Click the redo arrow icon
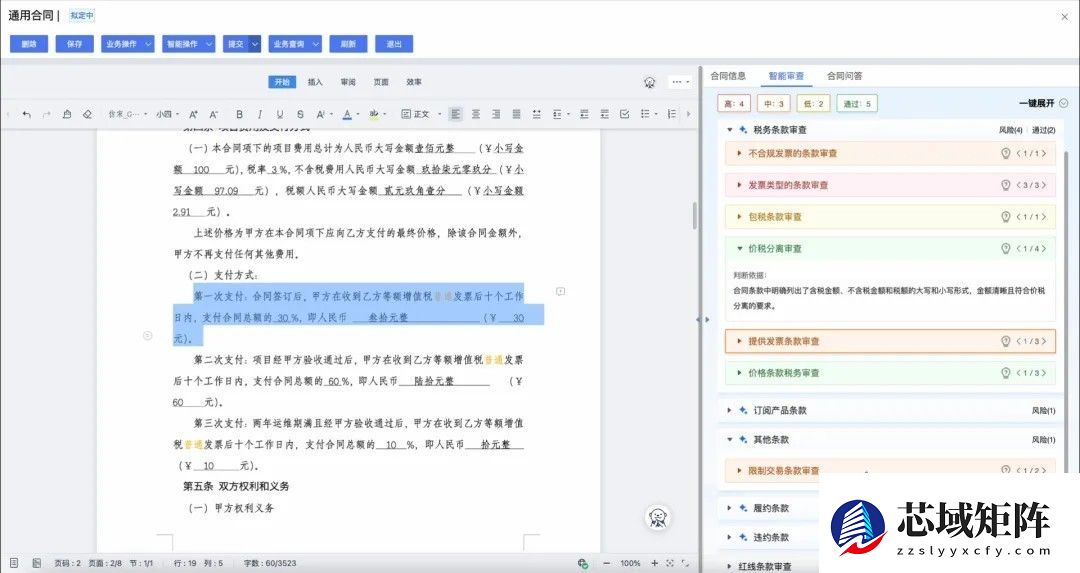The width and height of the screenshot is (1080, 573). pyautogui.click(x=47, y=114)
